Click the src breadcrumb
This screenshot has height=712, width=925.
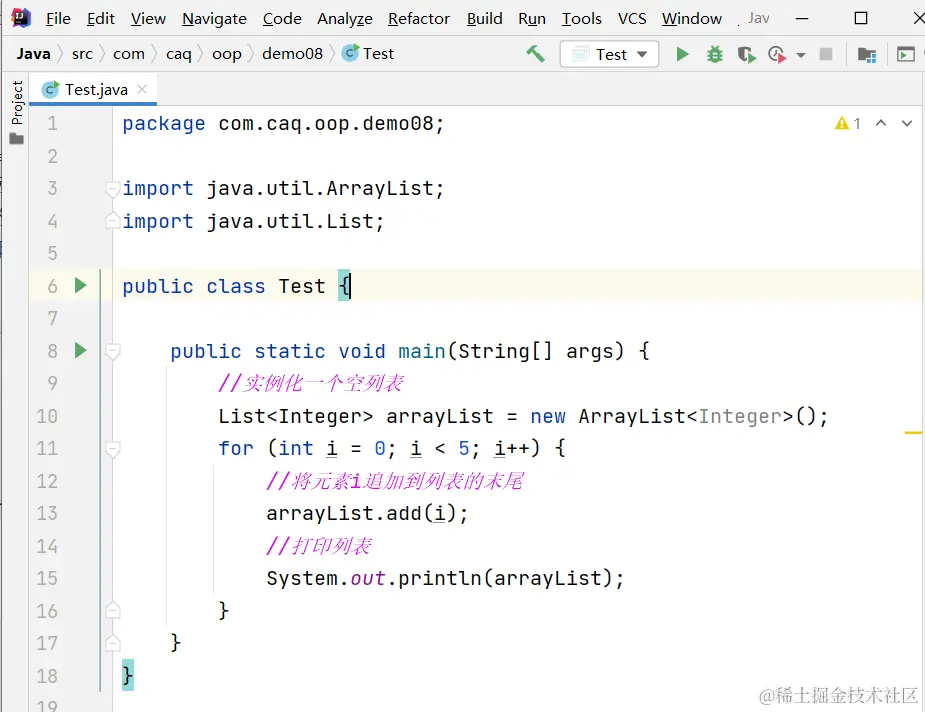click(82, 54)
